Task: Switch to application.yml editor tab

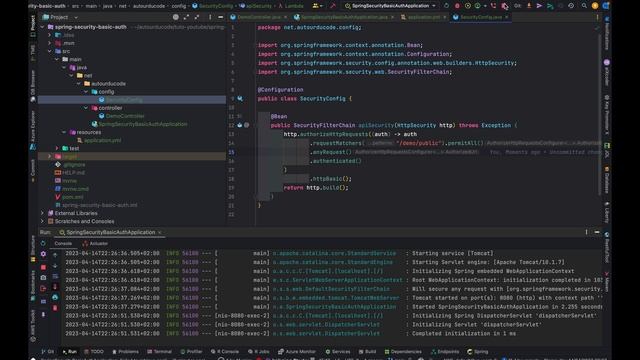Action: coord(424,17)
